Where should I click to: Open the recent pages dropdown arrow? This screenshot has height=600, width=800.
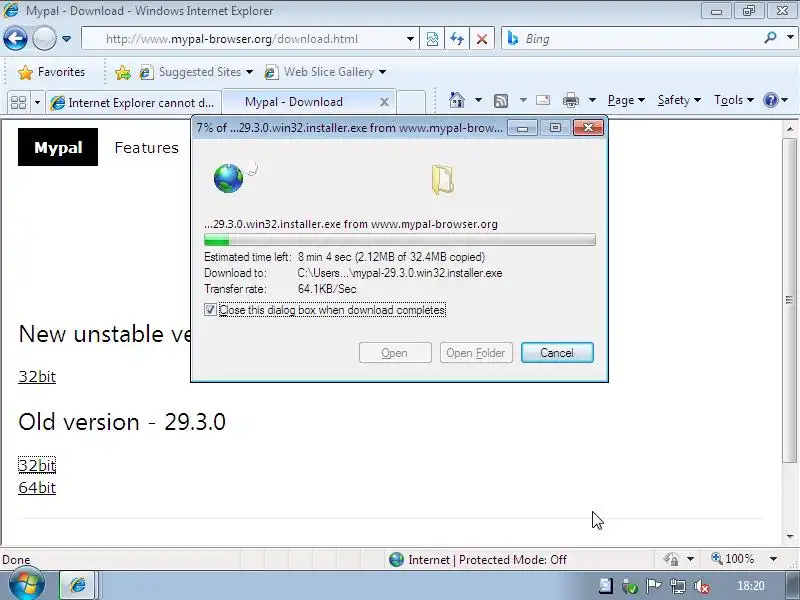click(66, 38)
